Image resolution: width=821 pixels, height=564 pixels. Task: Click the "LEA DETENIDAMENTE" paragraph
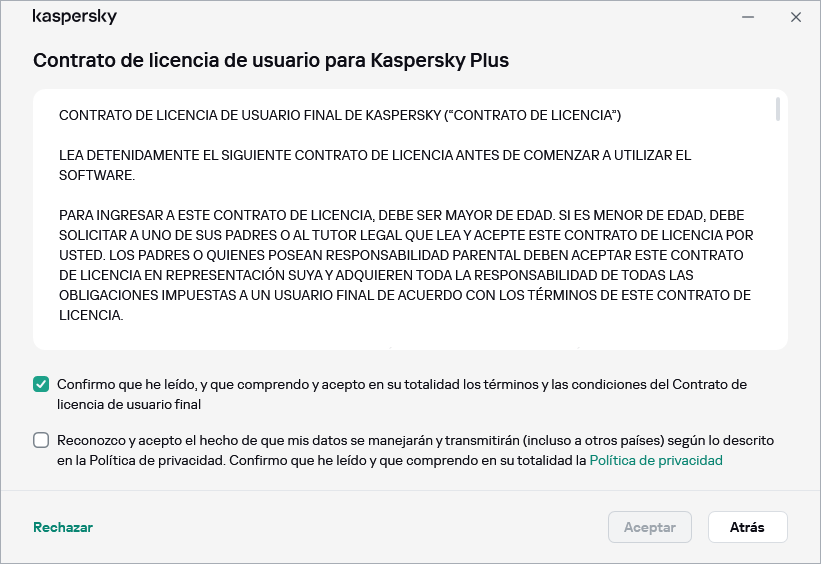tap(375, 156)
